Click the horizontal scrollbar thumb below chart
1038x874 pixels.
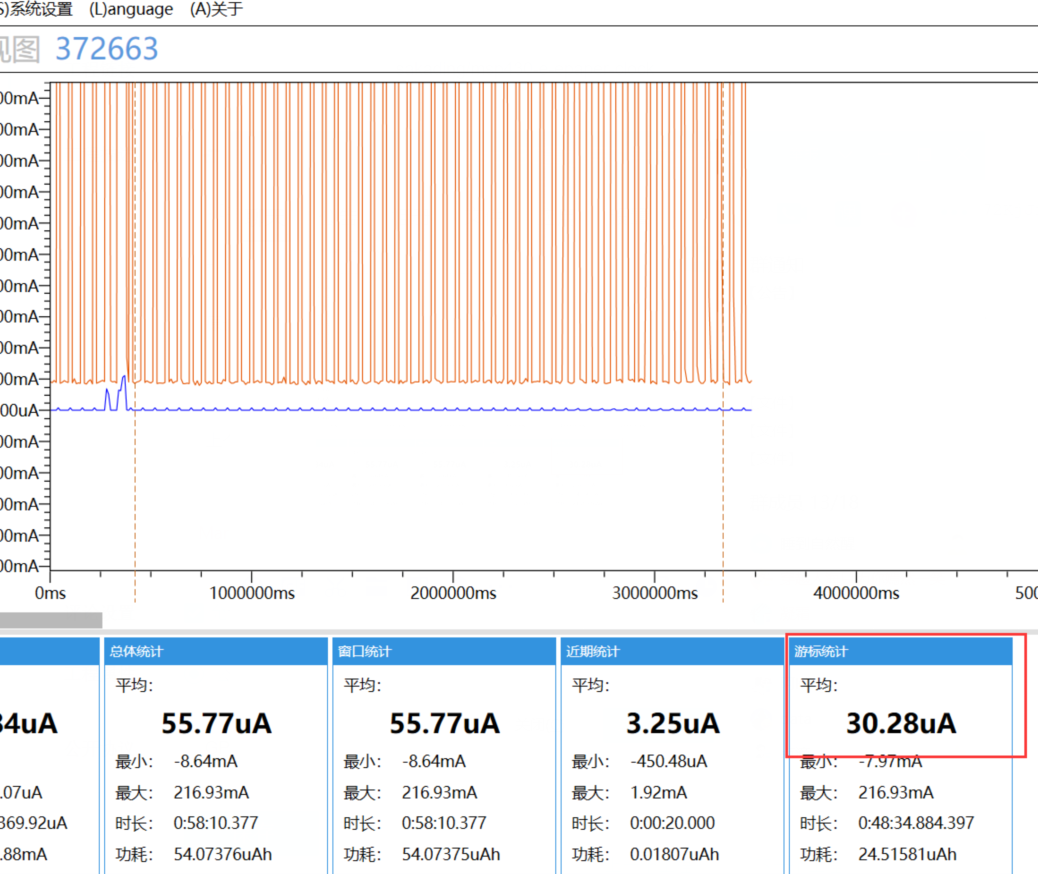[x=51, y=620]
